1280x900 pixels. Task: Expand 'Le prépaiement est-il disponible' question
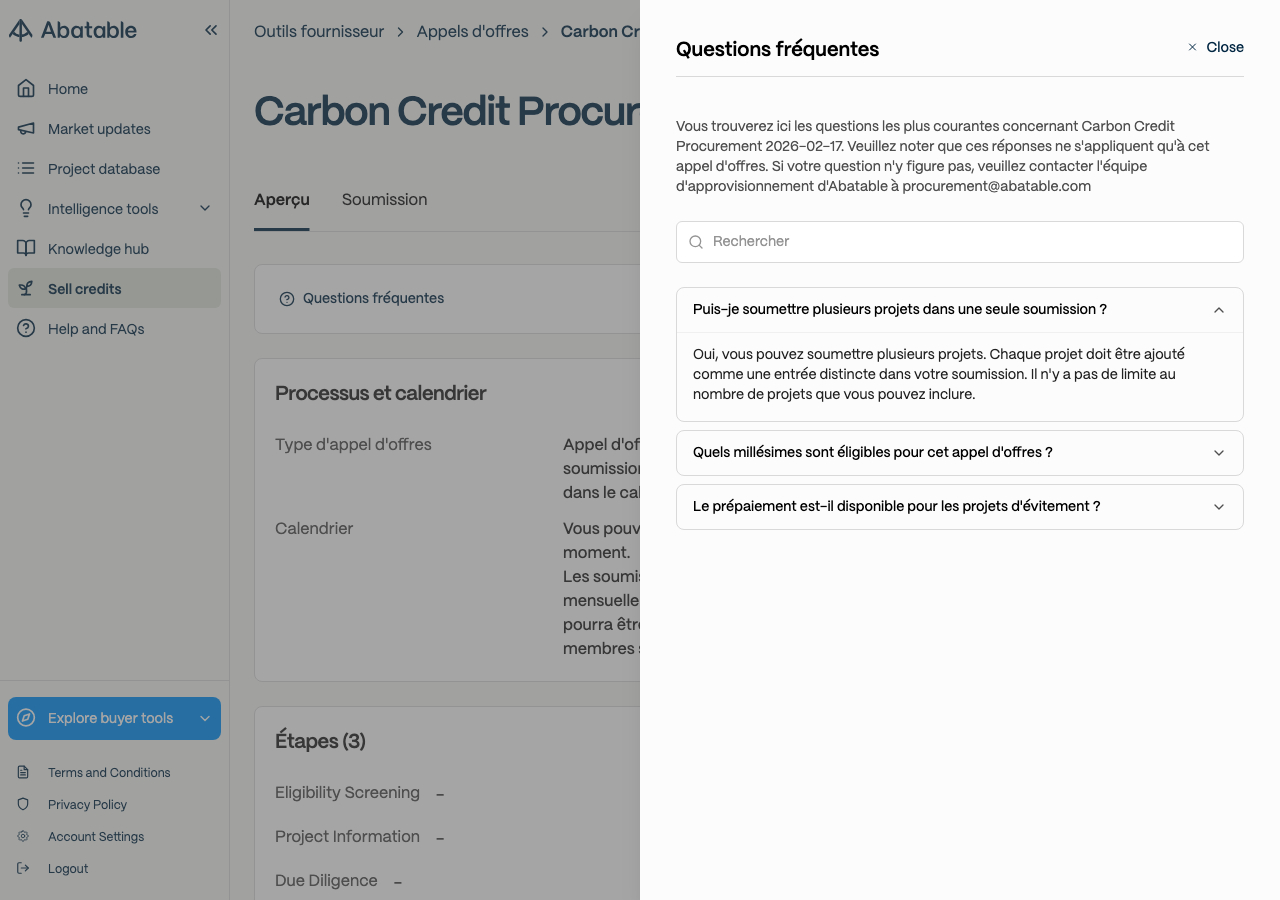click(960, 507)
